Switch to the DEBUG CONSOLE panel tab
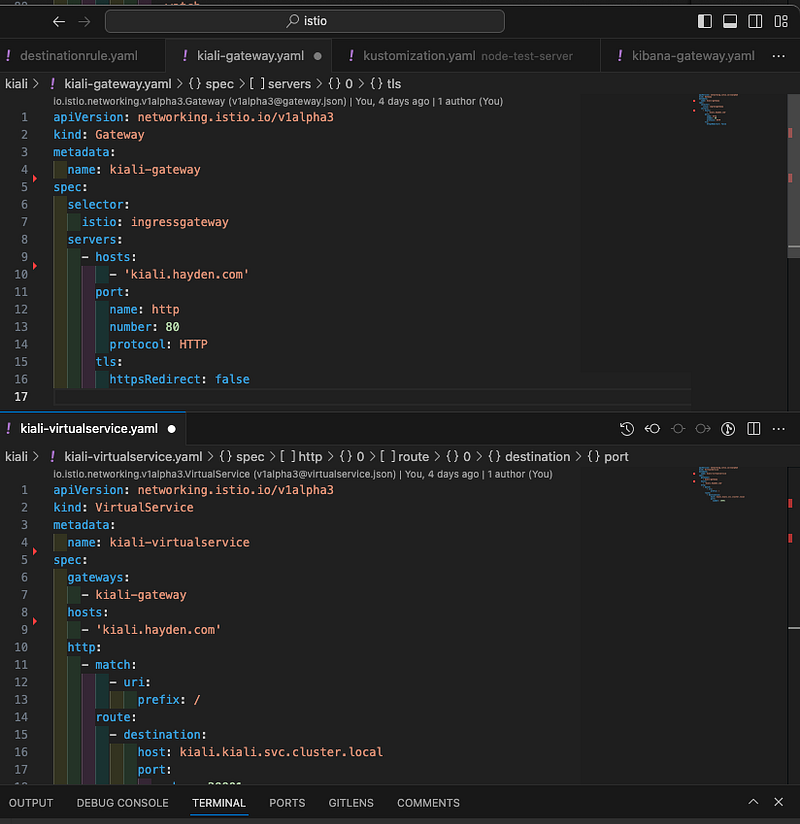 point(122,803)
